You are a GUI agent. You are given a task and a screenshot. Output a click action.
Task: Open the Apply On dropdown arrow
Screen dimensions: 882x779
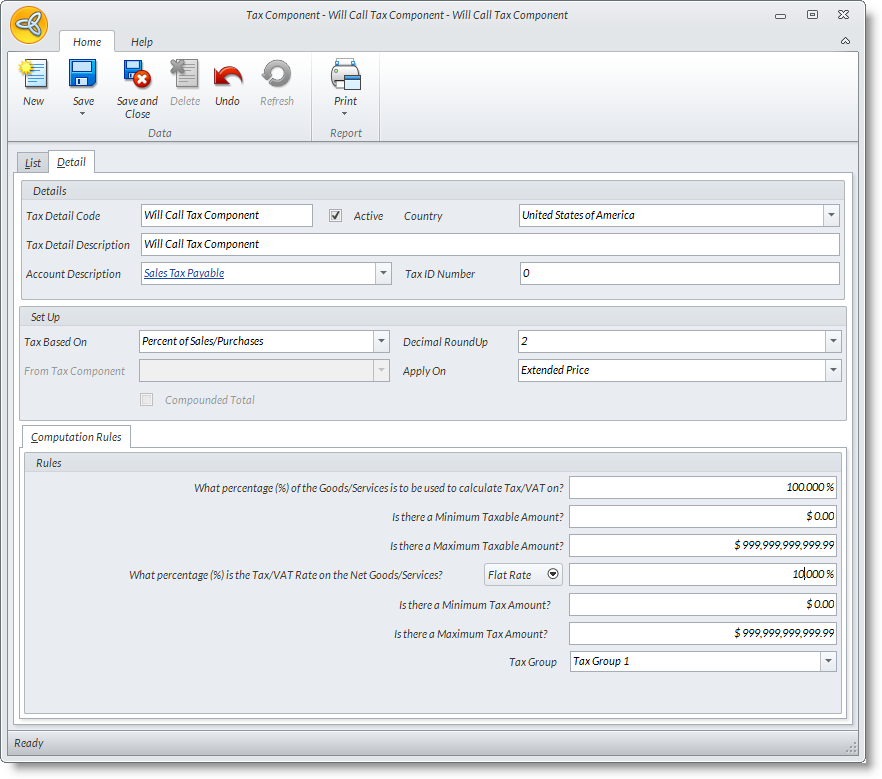click(x=832, y=371)
